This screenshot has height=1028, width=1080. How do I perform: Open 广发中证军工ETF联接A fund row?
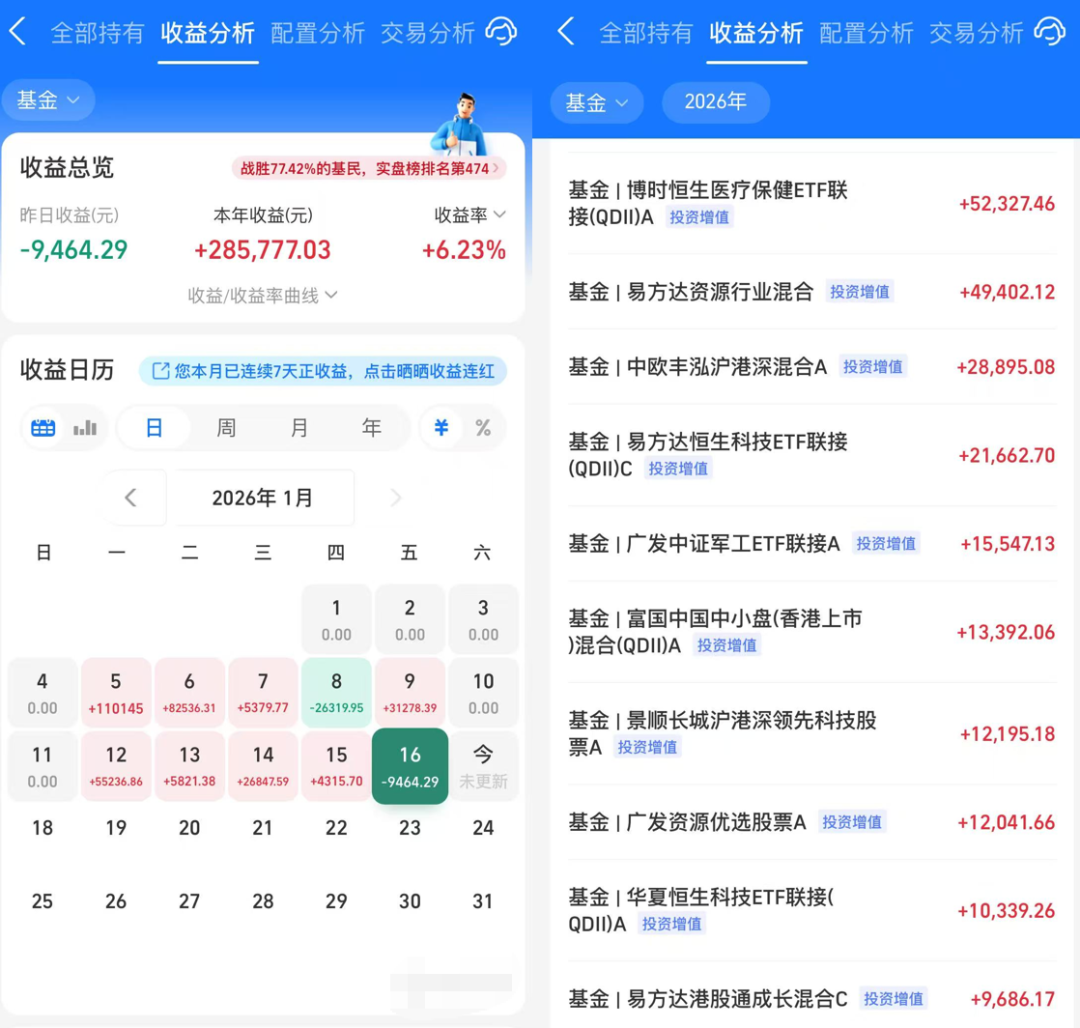click(811, 543)
